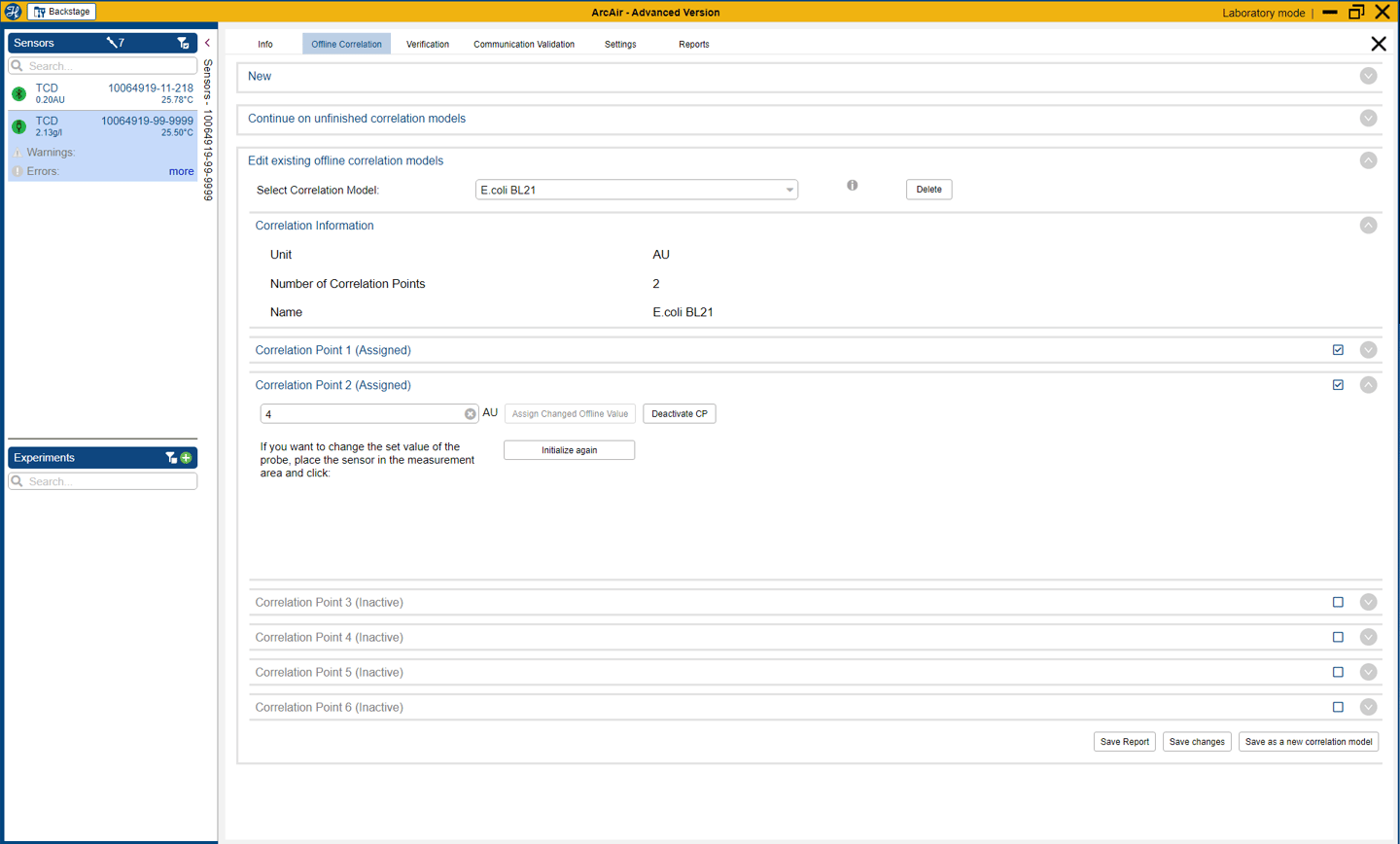This screenshot has height=844, width=1400.
Task: Expand the New section
Action: 1368,76
